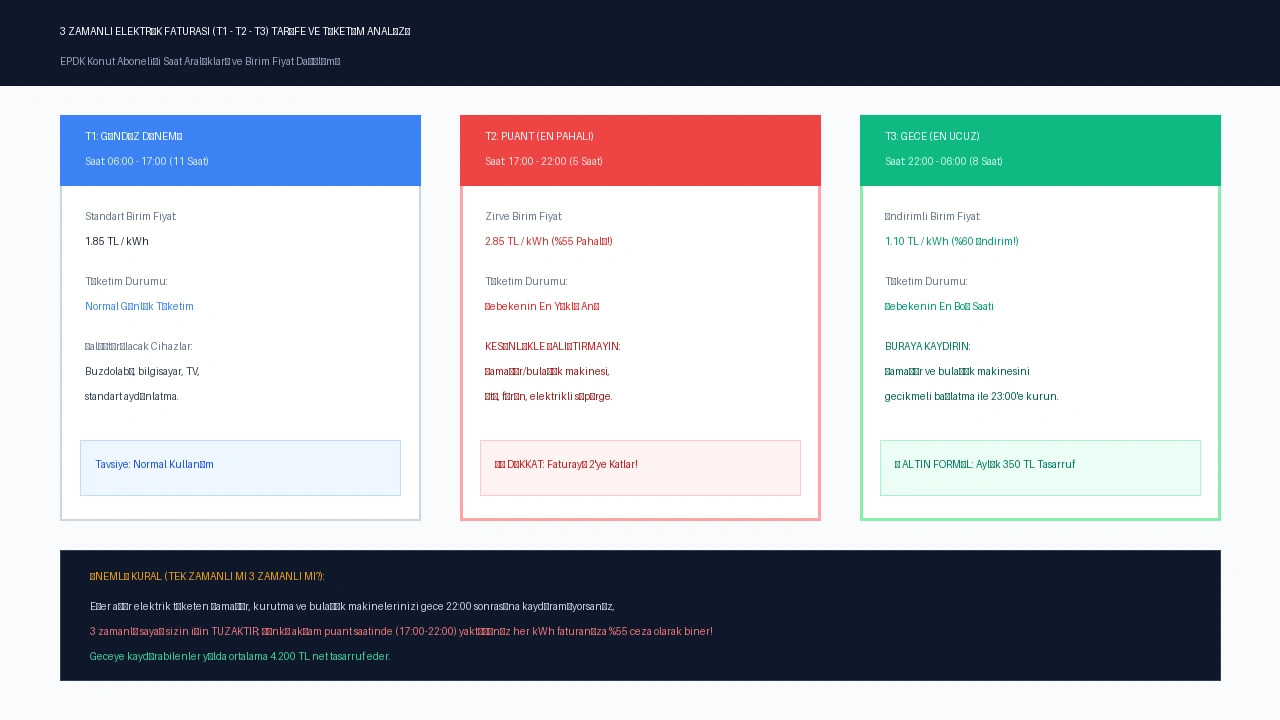Select the green line mentioning "4.200 TL net tasarruf"
Image resolution: width=1280 pixels, height=720 pixels.
click(x=240, y=656)
